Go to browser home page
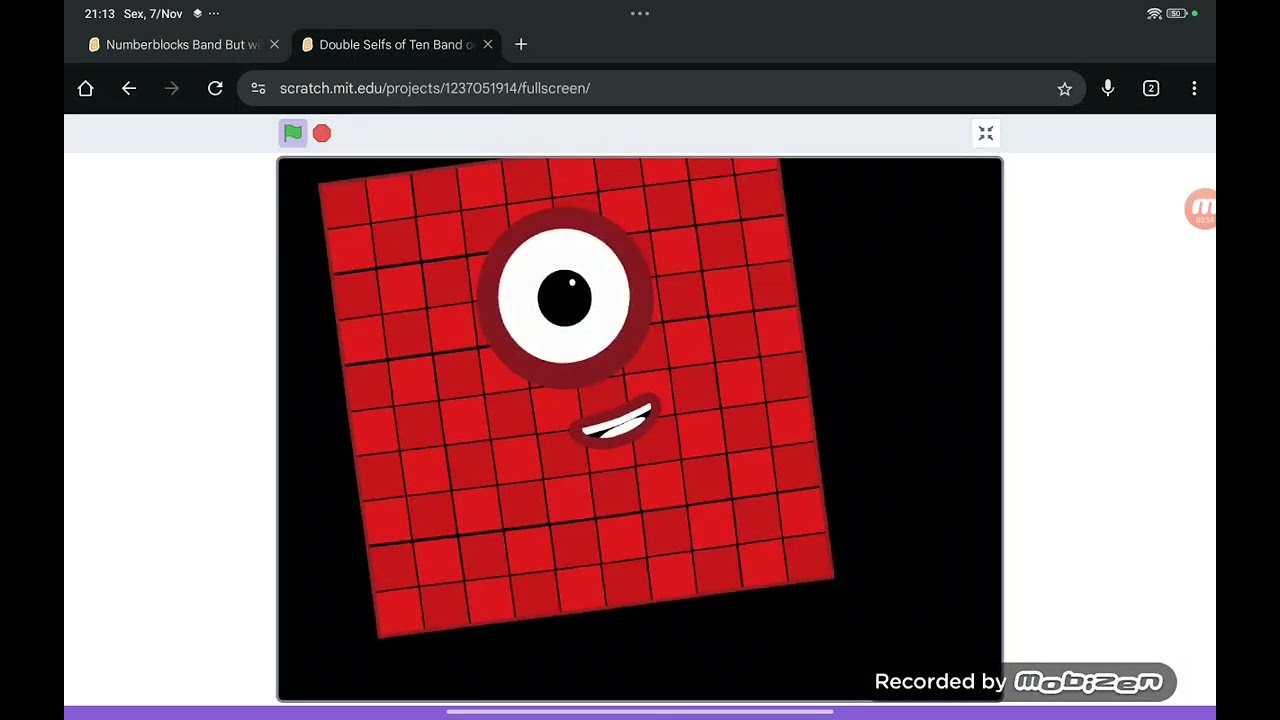The width and height of the screenshot is (1280, 720). [86, 88]
